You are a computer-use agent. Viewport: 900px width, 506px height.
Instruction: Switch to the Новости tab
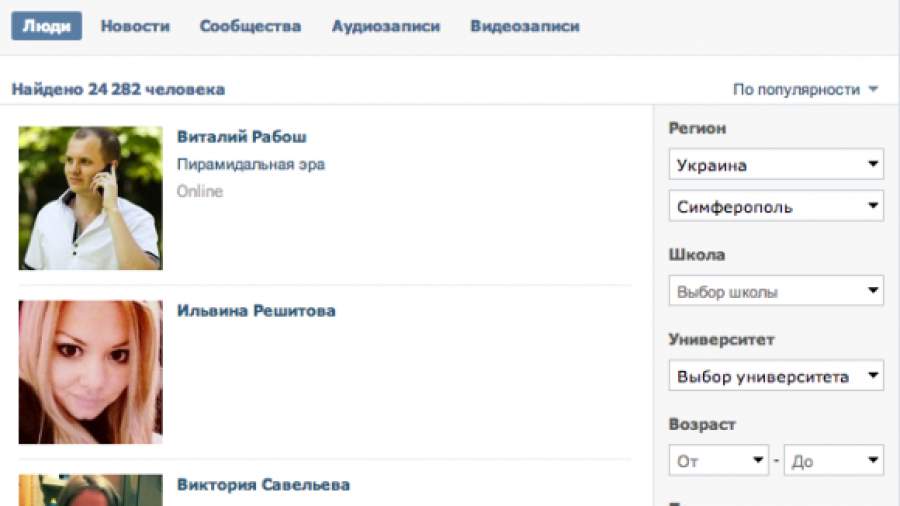(135, 26)
